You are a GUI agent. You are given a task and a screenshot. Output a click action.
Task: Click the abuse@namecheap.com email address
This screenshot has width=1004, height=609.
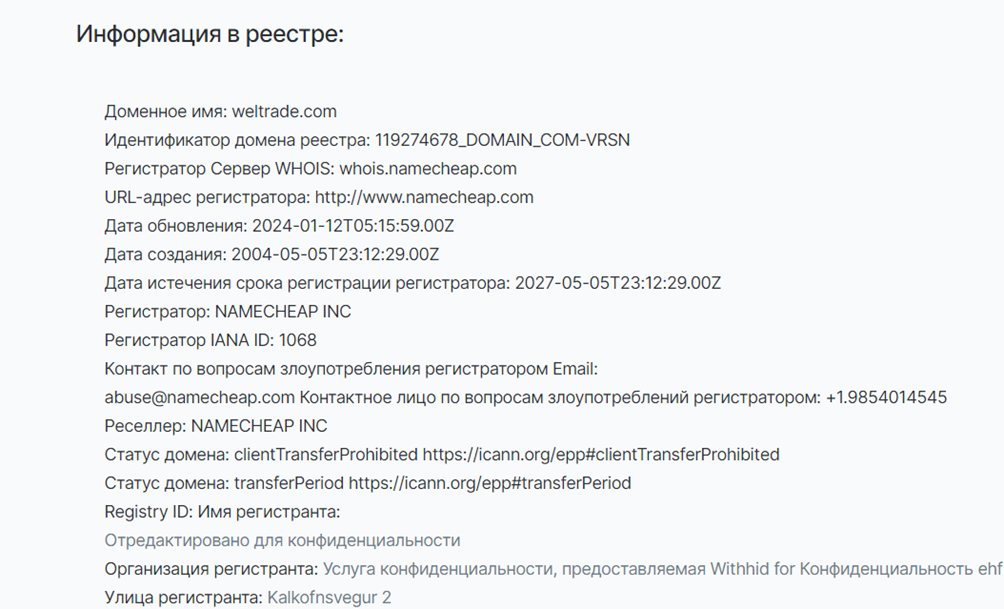point(199,398)
